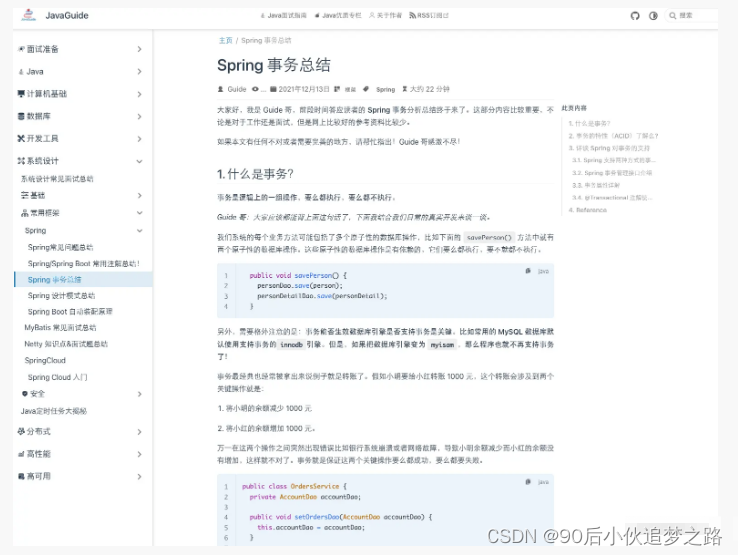Collapse the Spring group chevron
The width and height of the screenshot is (738, 555).
click(x=139, y=231)
